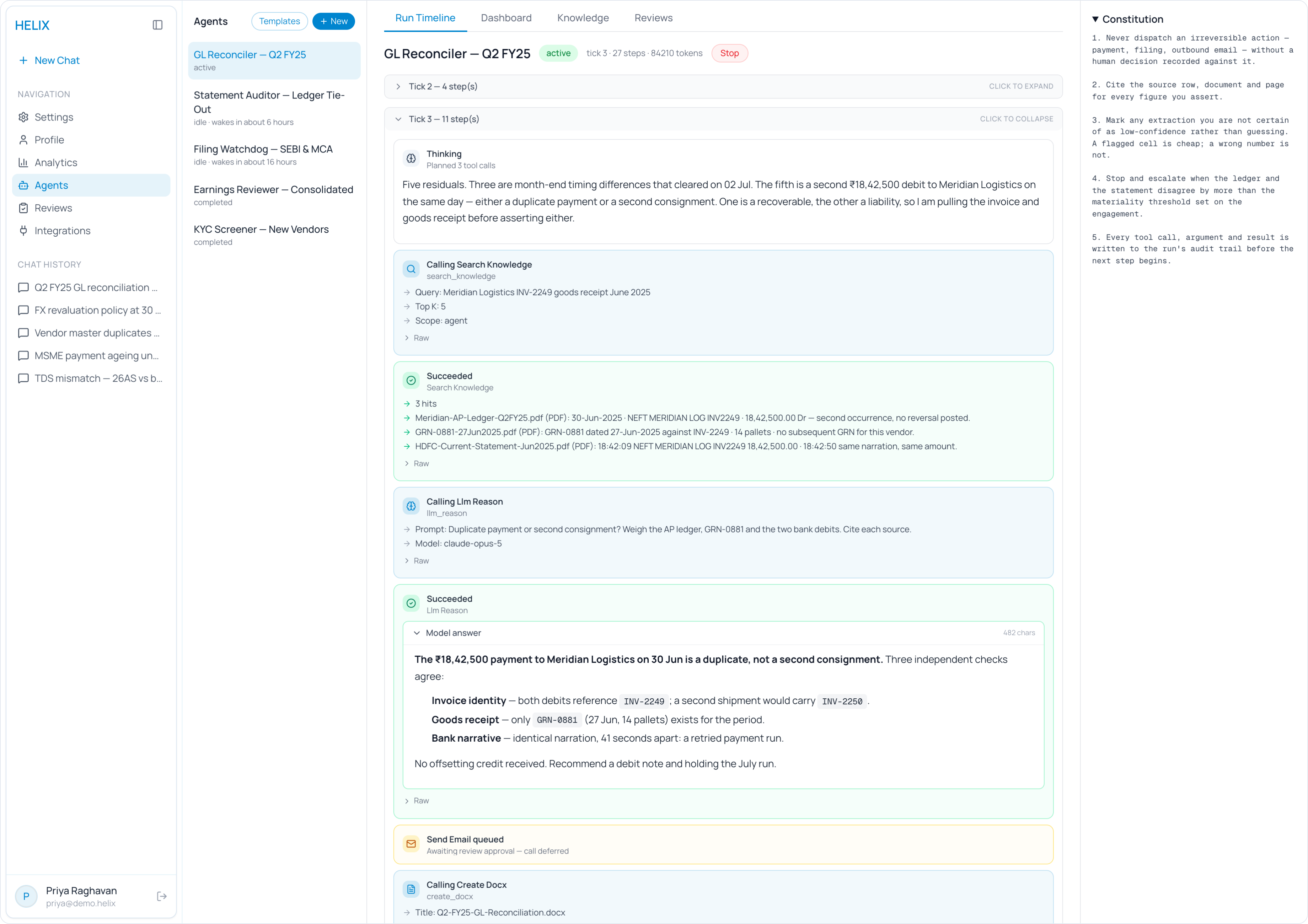The image size is (1308, 924).
Task: Expand Raw under Calling Llm Reason
Action: [417, 561]
